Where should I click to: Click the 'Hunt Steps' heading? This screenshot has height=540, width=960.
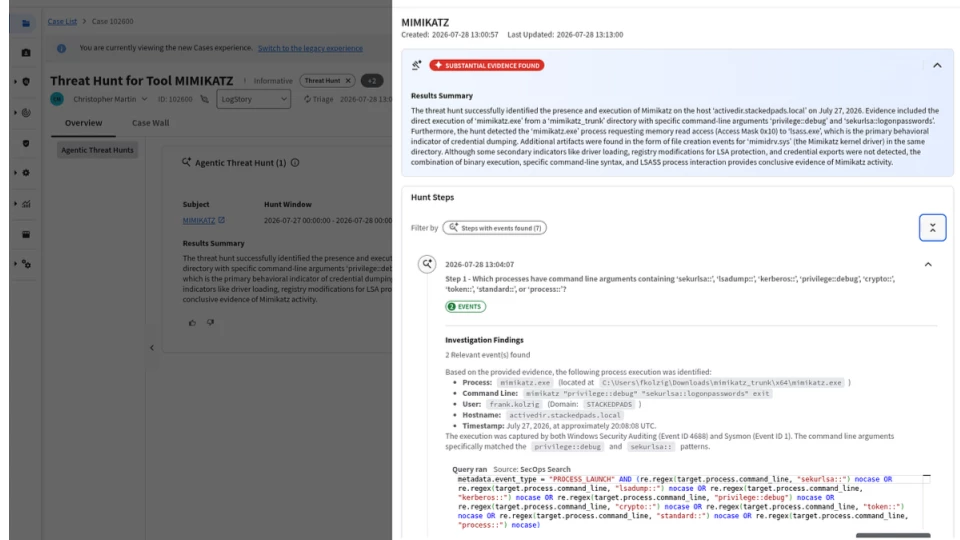coord(432,197)
